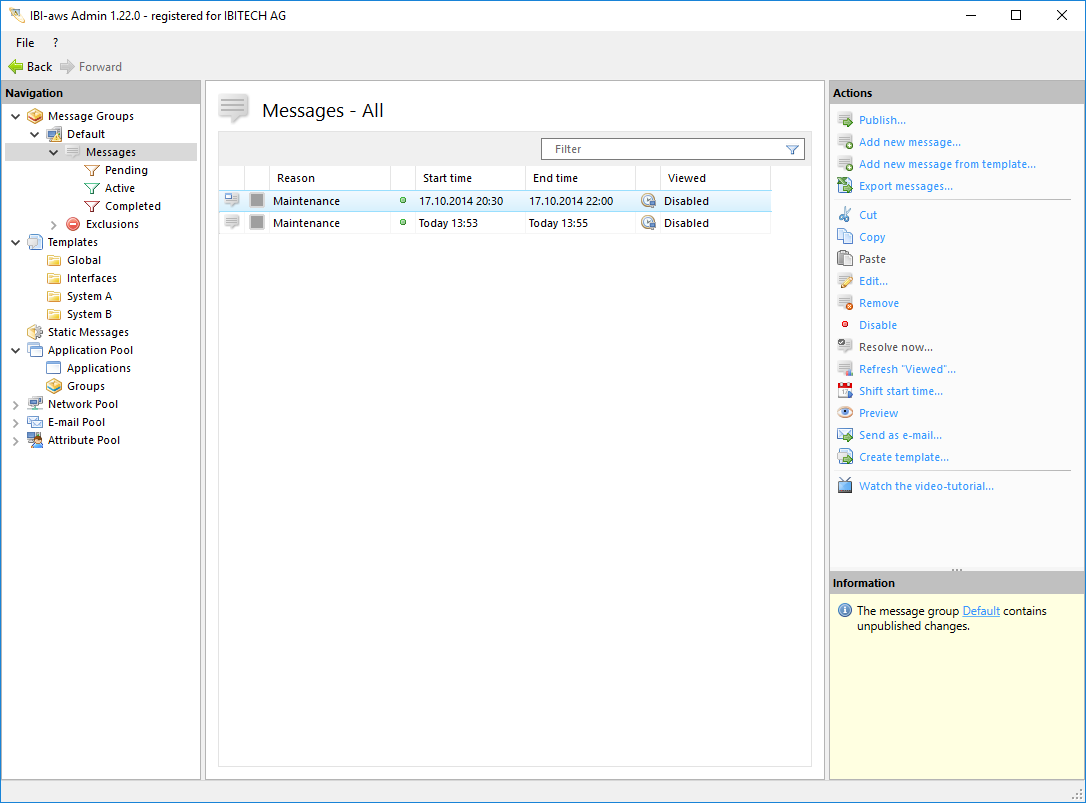Click Add new message from template link
The height and width of the screenshot is (803, 1086).
(x=946, y=164)
